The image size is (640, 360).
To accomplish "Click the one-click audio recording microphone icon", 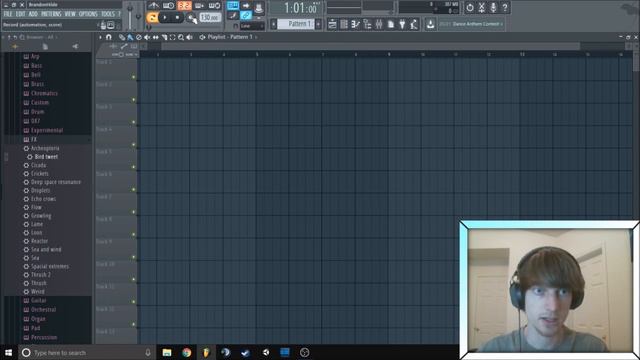I will tap(493, 7).
